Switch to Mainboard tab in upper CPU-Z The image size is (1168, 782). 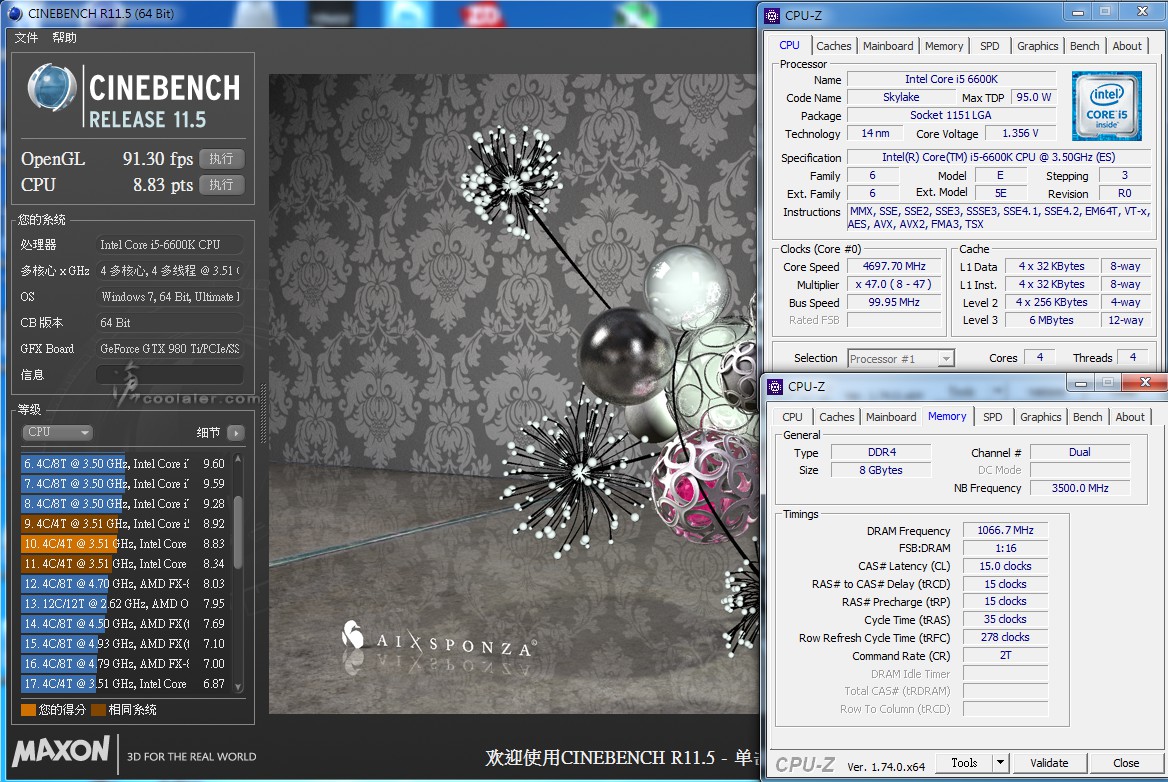pyautogui.click(x=888, y=46)
